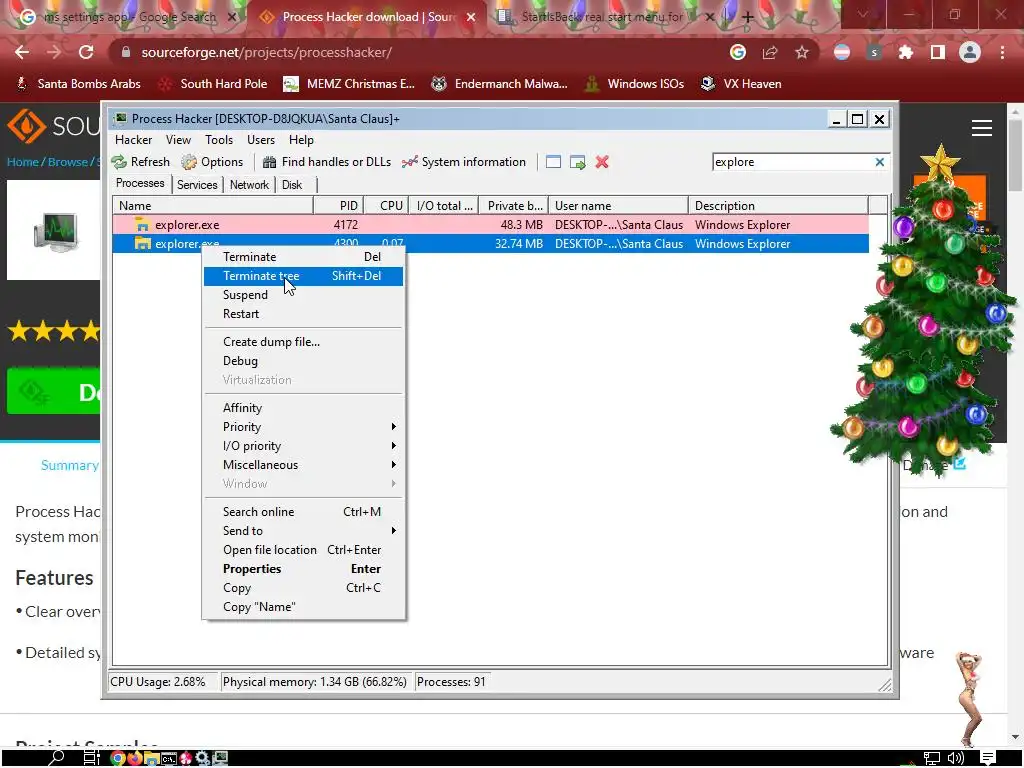Open the Users menu
The height and width of the screenshot is (768, 1024).
261,140
